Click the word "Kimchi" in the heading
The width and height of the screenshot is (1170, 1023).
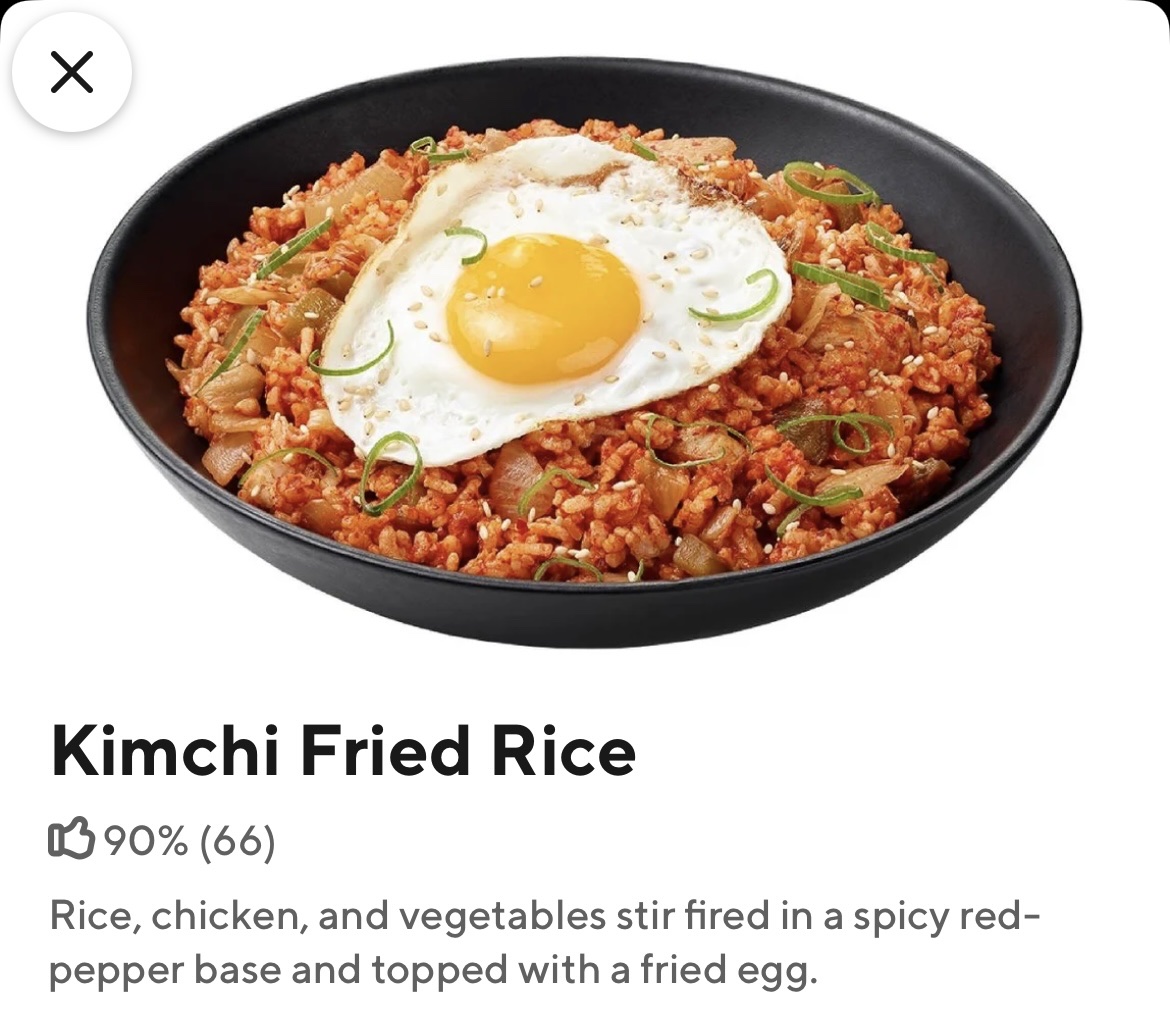point(165,750)
